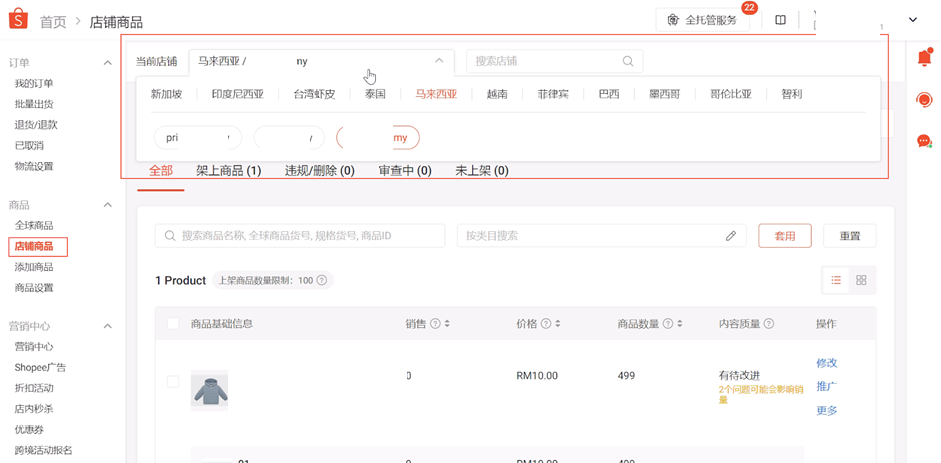Select 马来西亚 region tab
Image resolution: width=941 pixels, height=463 pixels.
coord(436,94)
